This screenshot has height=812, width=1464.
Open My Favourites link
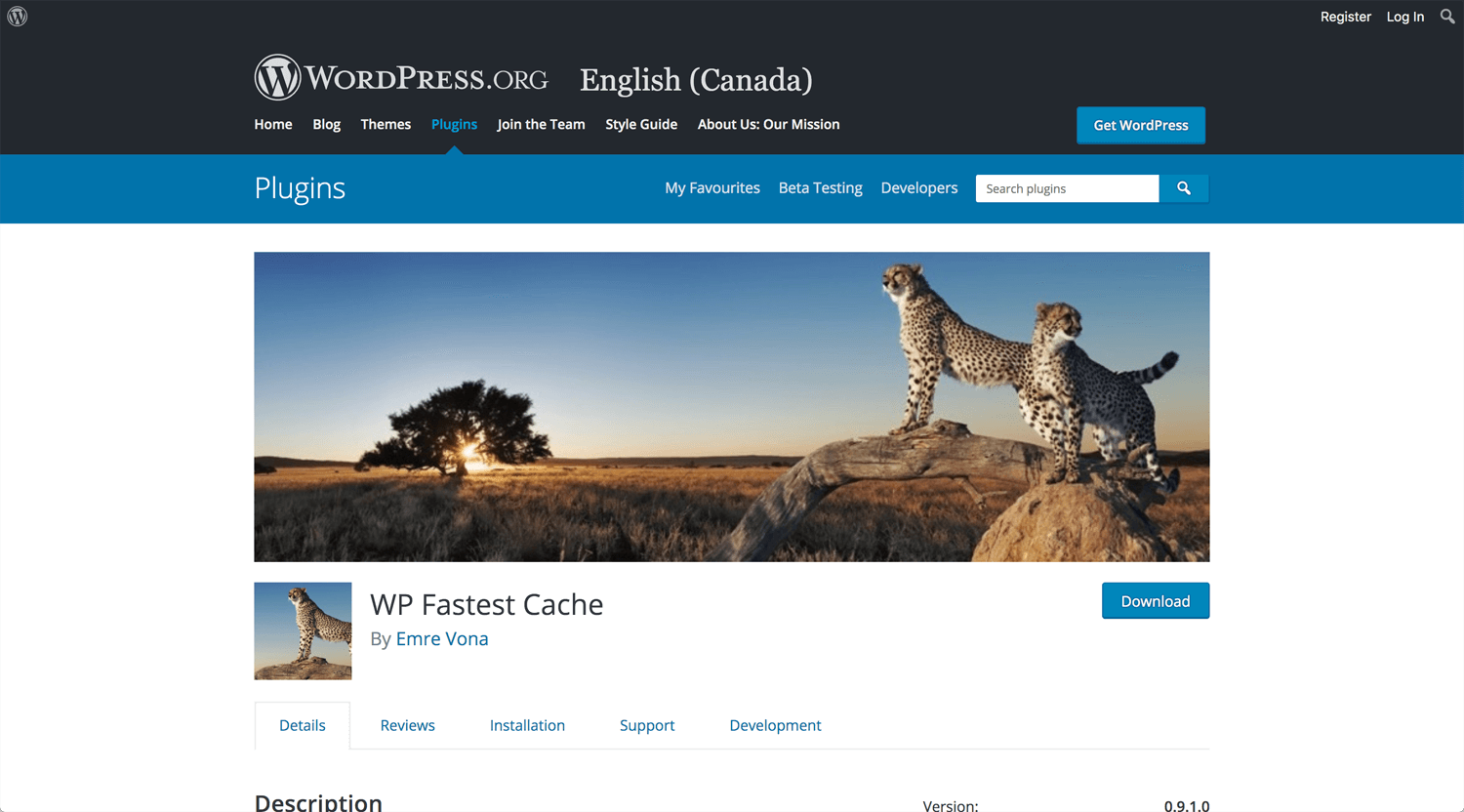tap(712, 188)
